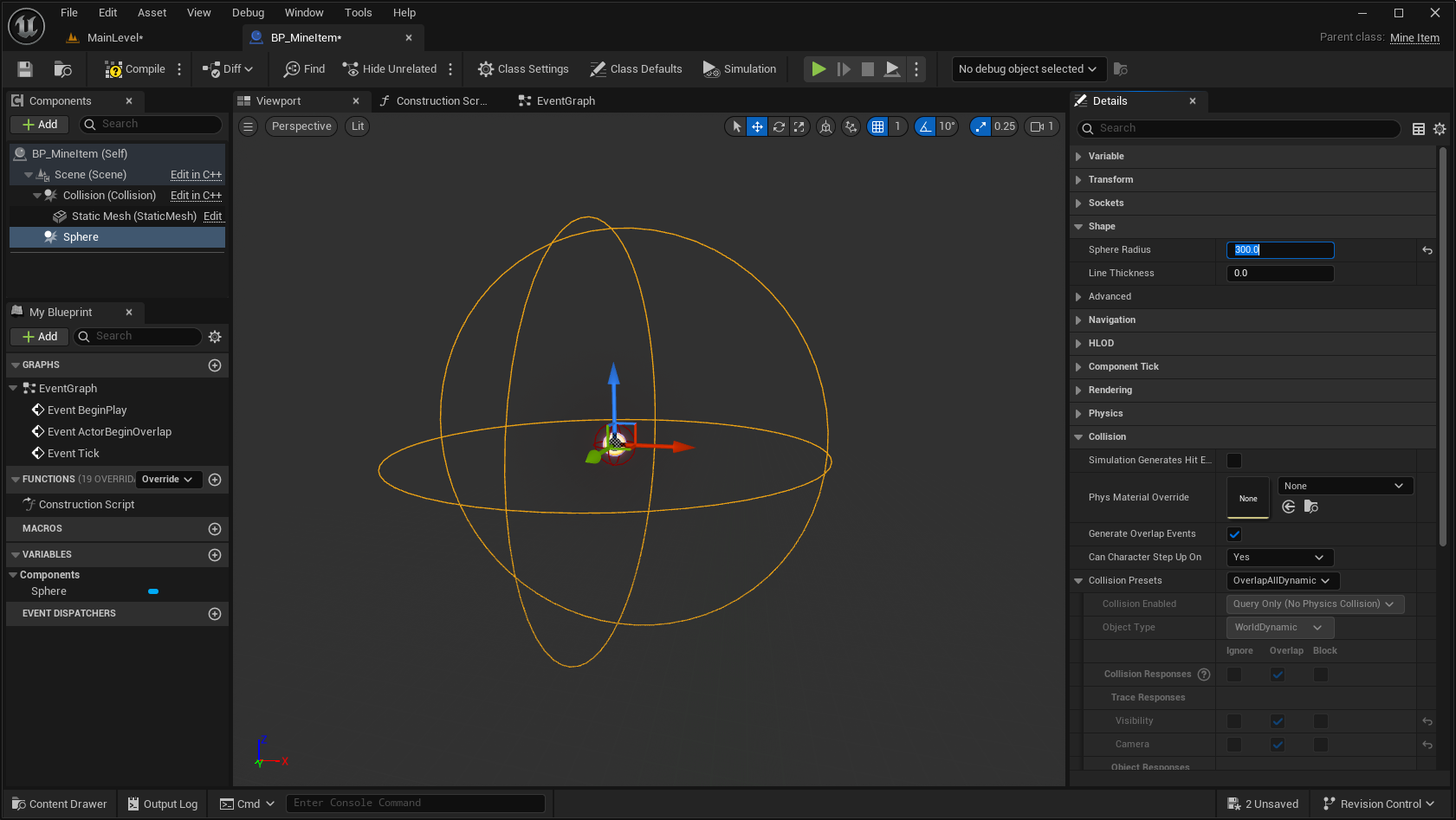The width and height of the screenshot is (1456, 820).
Task: Click the Compile button
Action: pyautogui.click(x=135, y=69)
